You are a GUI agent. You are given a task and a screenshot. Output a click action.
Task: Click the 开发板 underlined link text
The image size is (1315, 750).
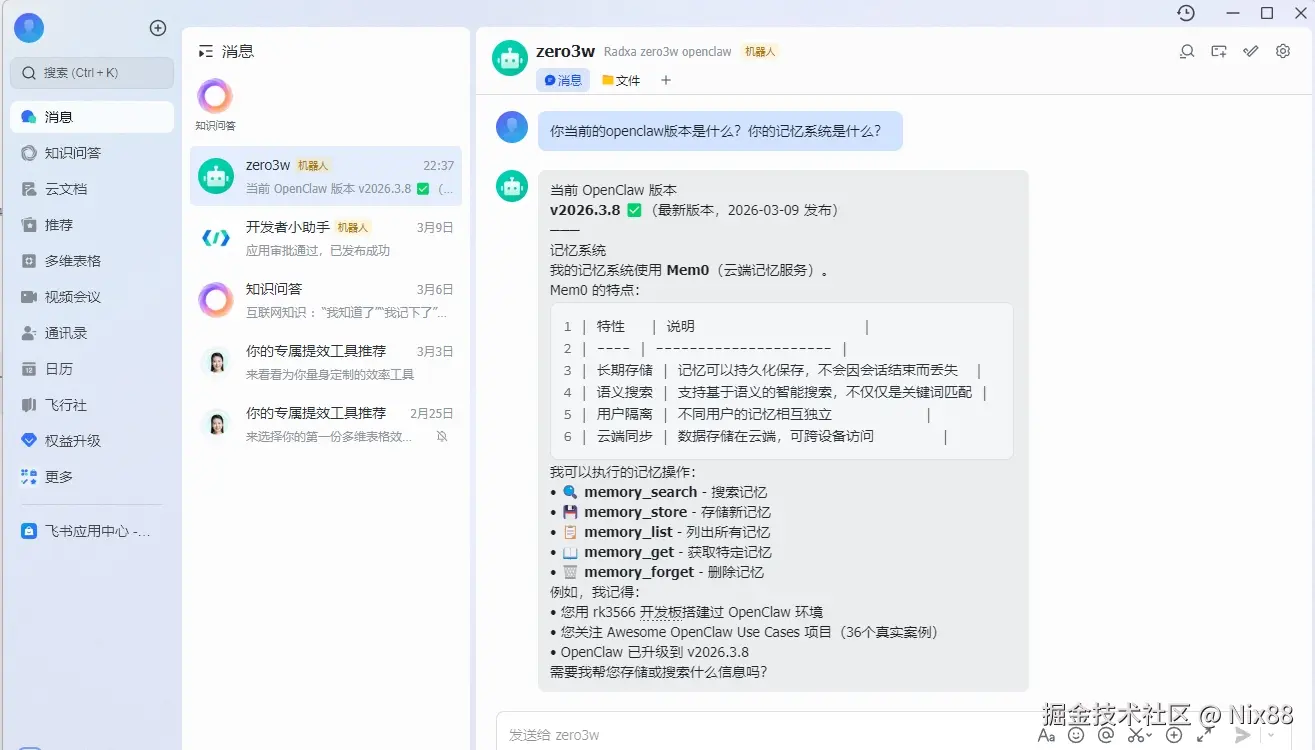tap(660, 612)
